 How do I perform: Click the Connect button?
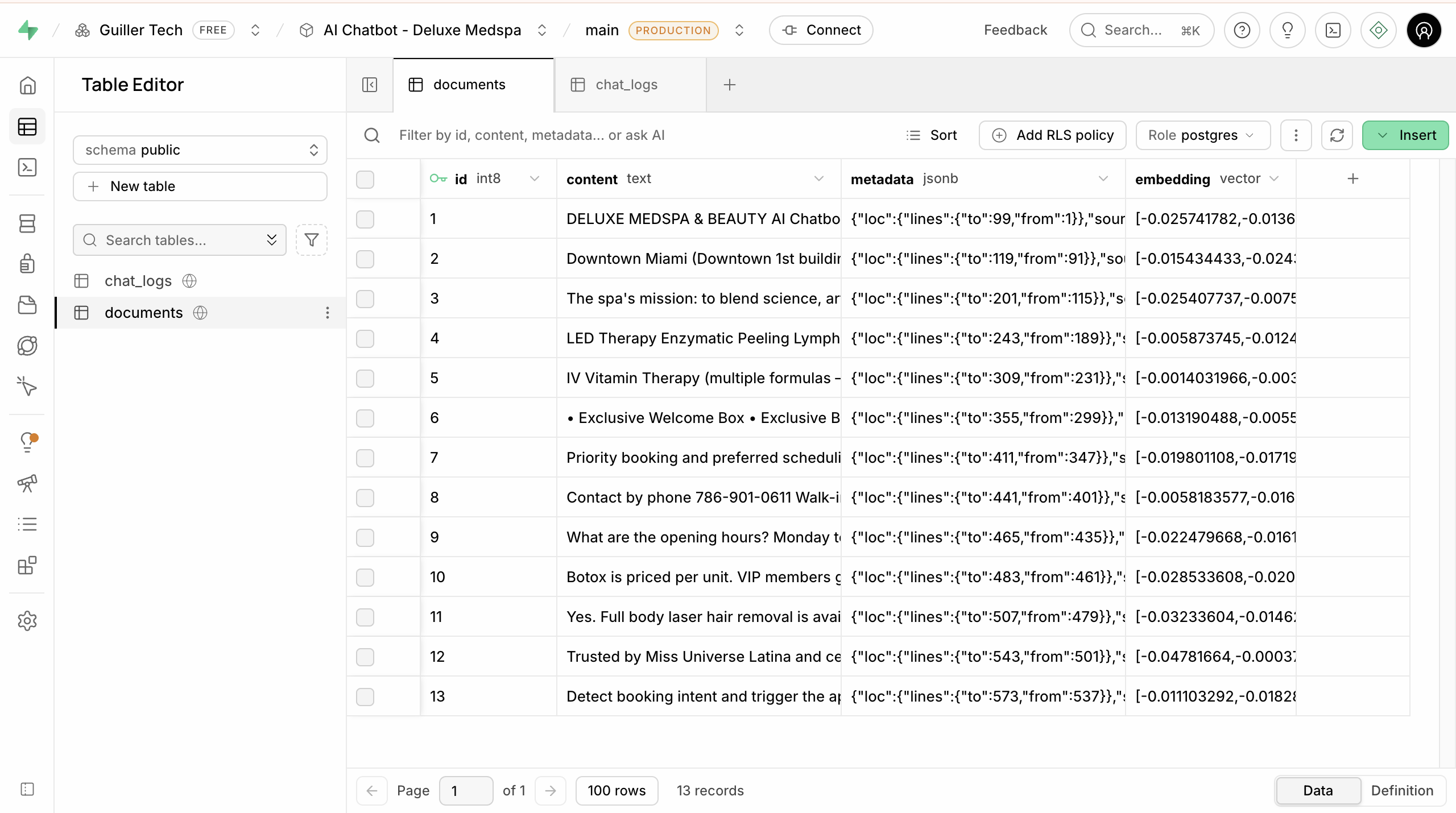821,30
